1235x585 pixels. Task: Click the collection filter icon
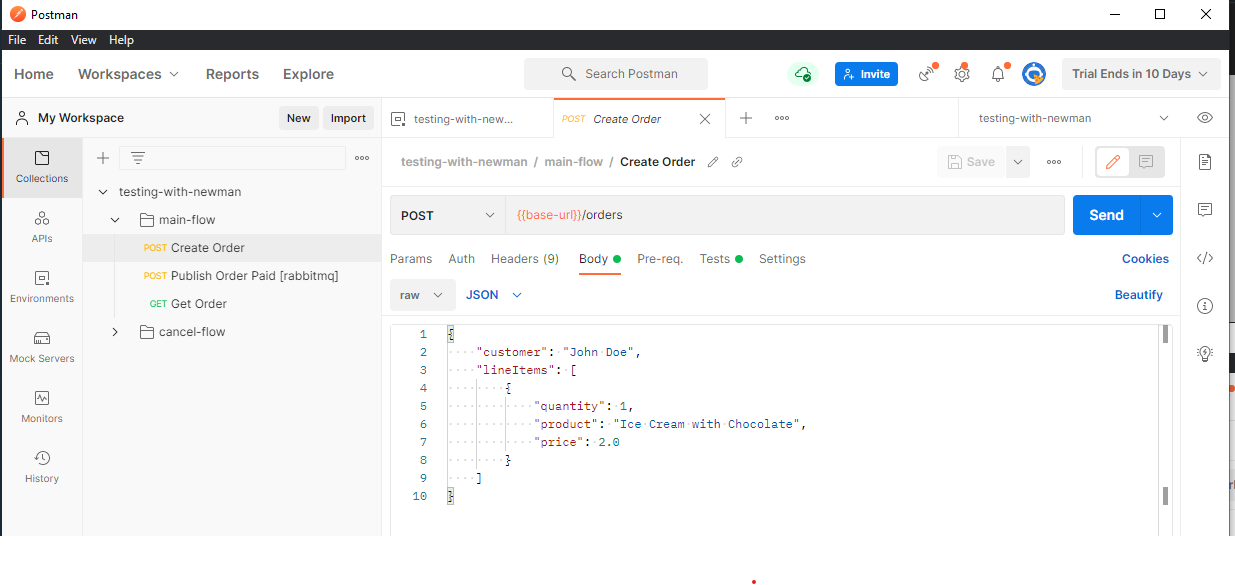(138, 158)
